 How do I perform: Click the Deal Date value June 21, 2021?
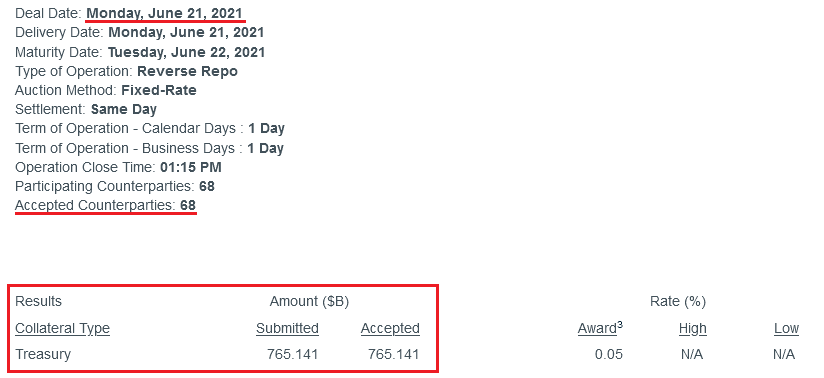click(x=165, y=13)
